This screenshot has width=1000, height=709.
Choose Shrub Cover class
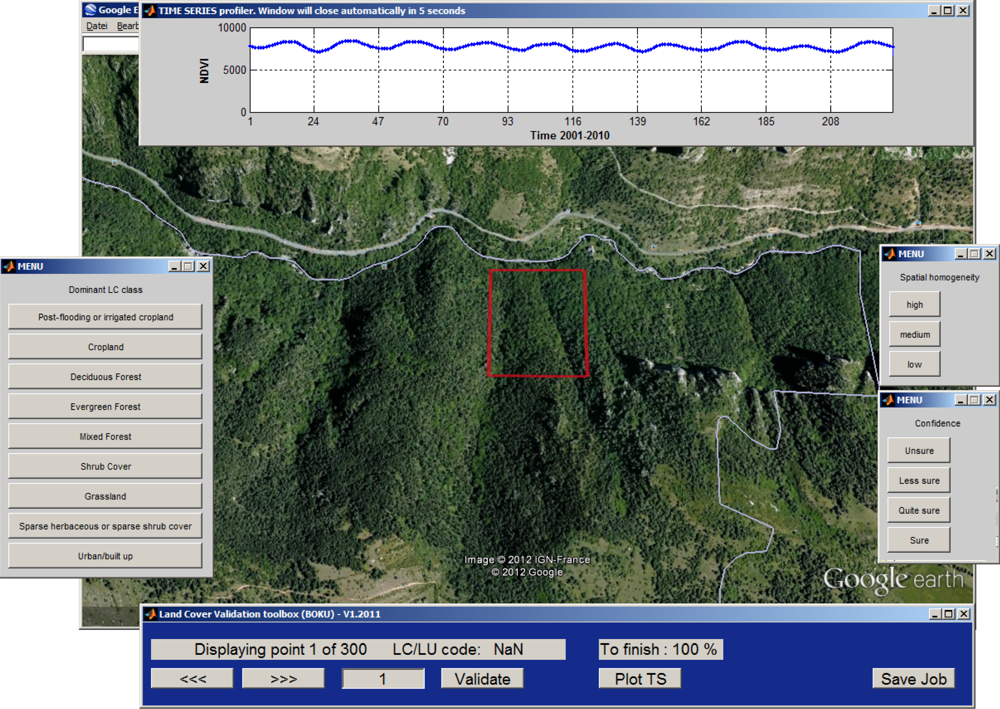[105, 467]
